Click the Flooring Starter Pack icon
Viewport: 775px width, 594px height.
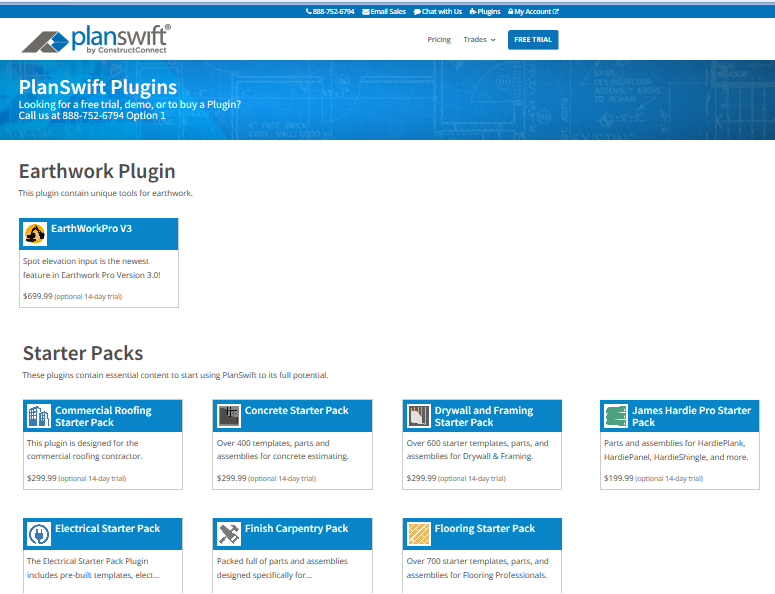click(x=419, y=534)
